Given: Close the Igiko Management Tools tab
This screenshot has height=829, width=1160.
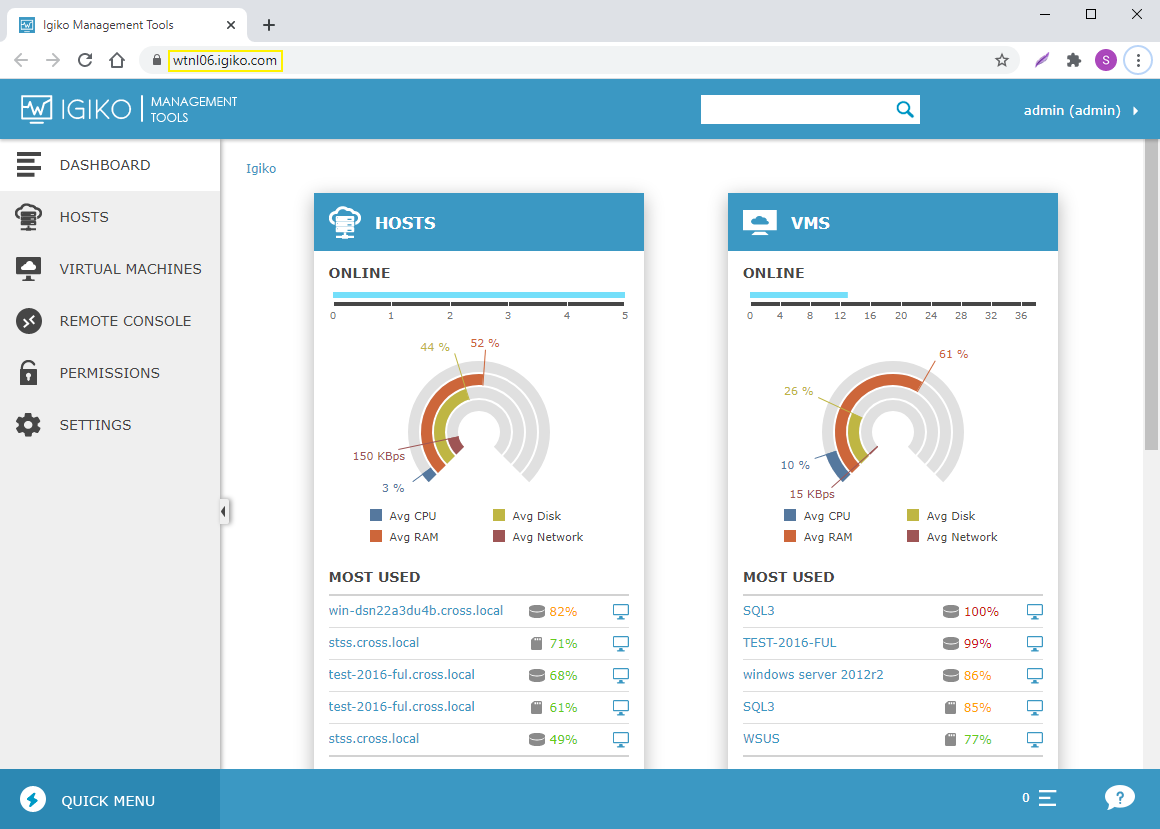Looking at the screenshot, I should [231, 25].
